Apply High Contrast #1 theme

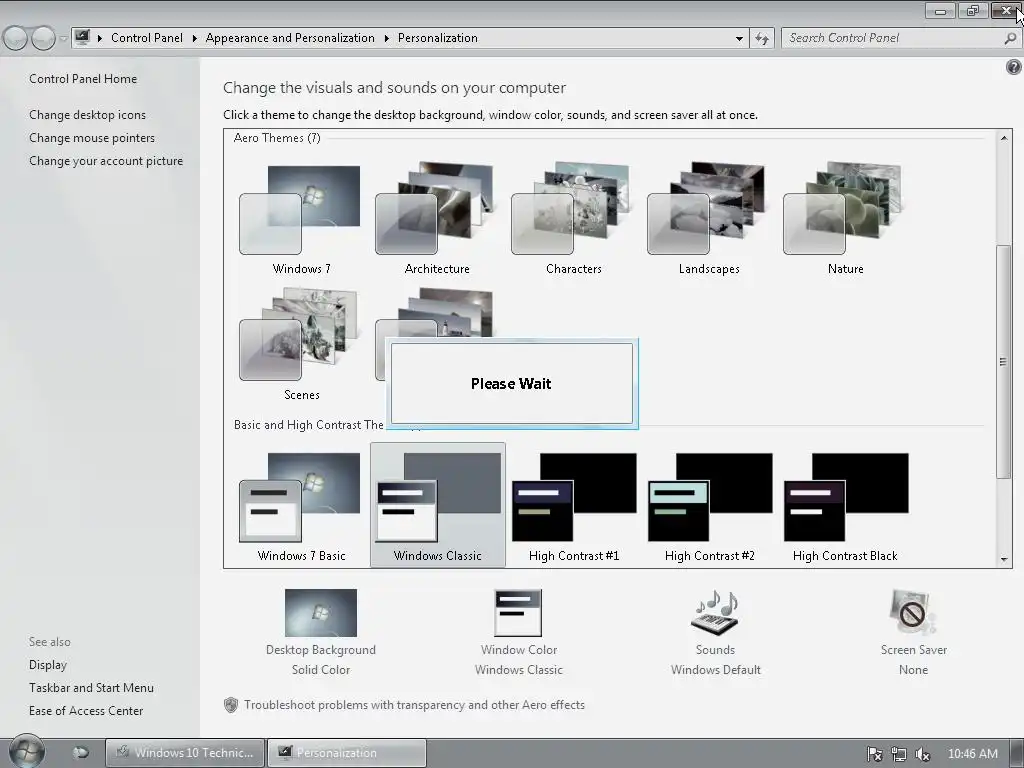pyautogui.click(x=573, y=505)
